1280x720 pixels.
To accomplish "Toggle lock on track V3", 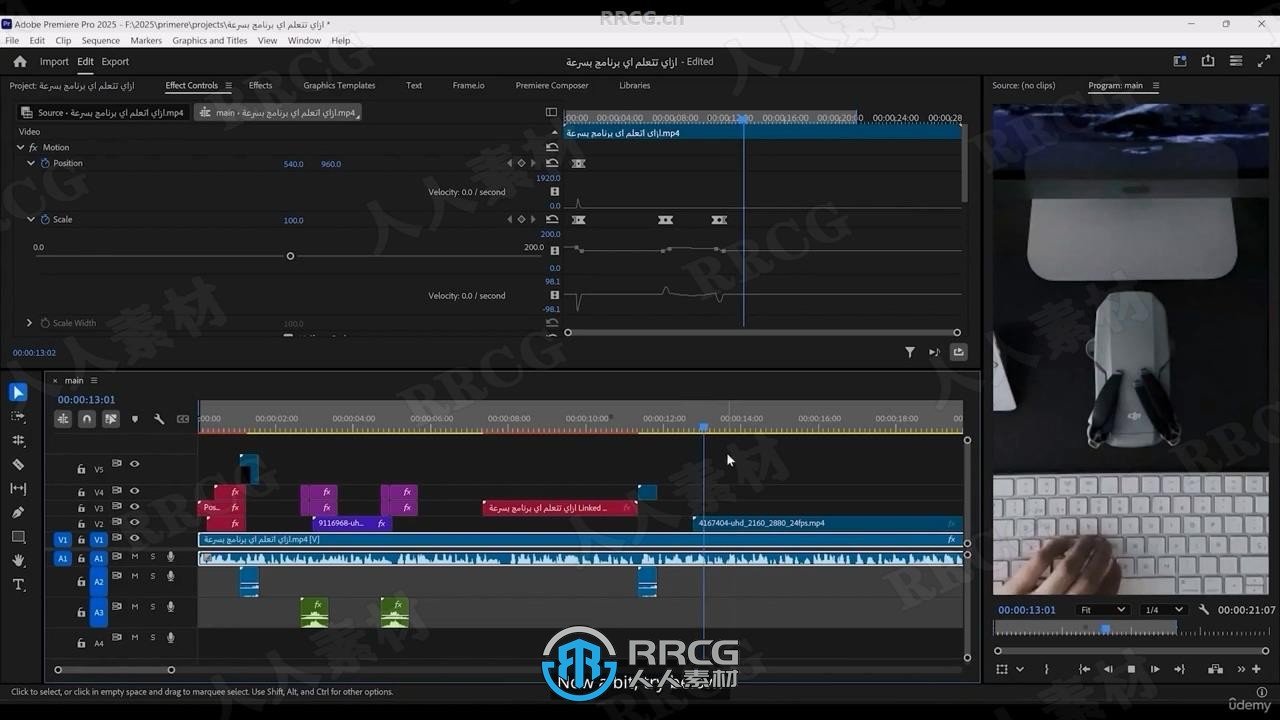I will pyautogui.click(x=82, y=508).
